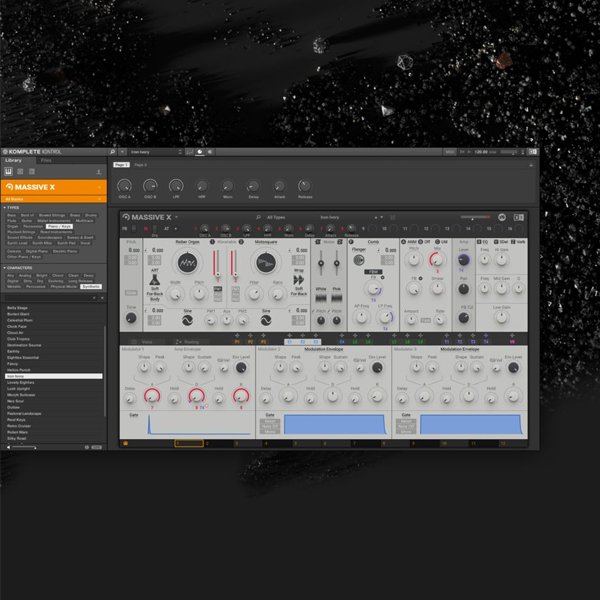This screenshot has width=600, height=600.
Task: Toggle the Drums type tag
Action: coord(91,215)
